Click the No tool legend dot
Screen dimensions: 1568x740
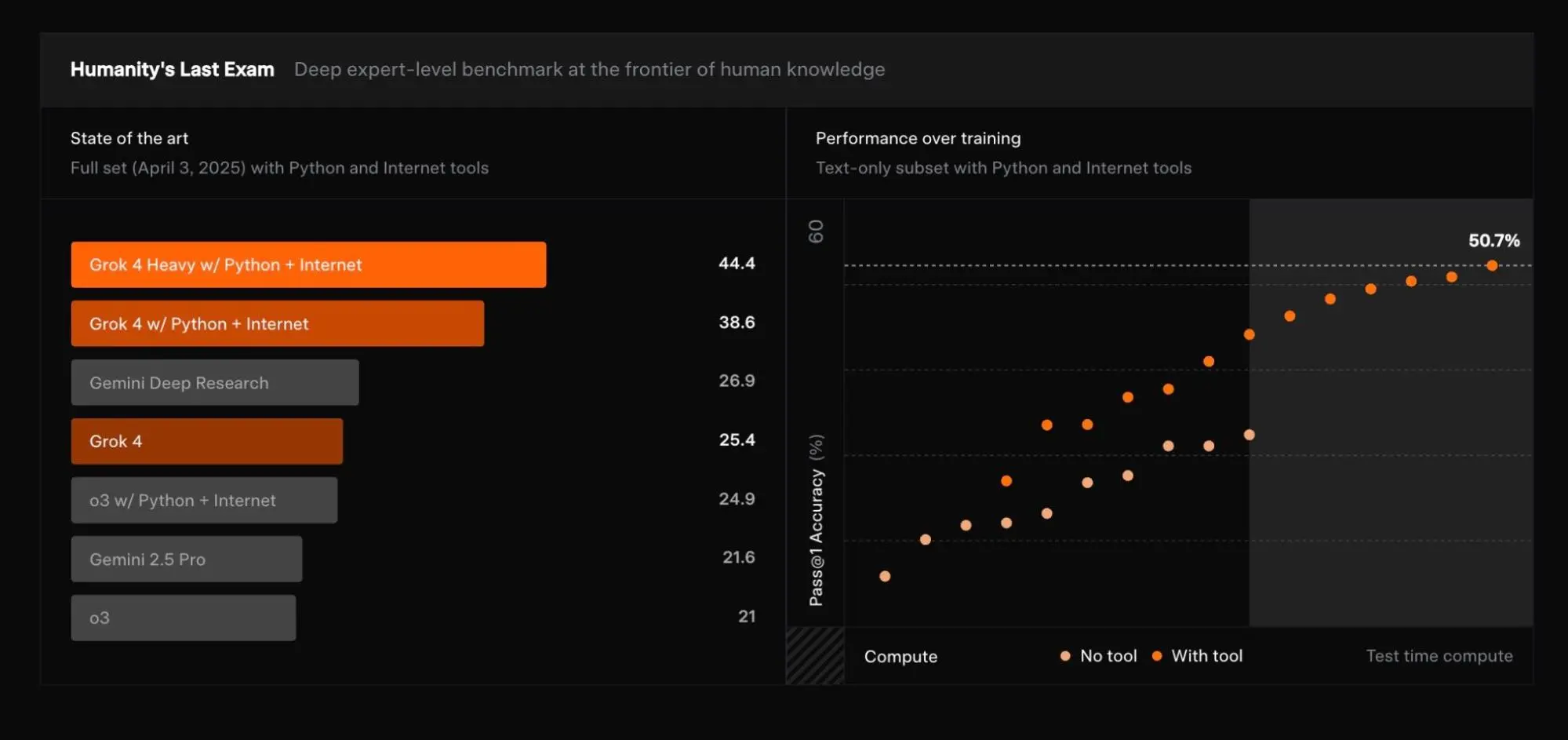(1065, 656)
